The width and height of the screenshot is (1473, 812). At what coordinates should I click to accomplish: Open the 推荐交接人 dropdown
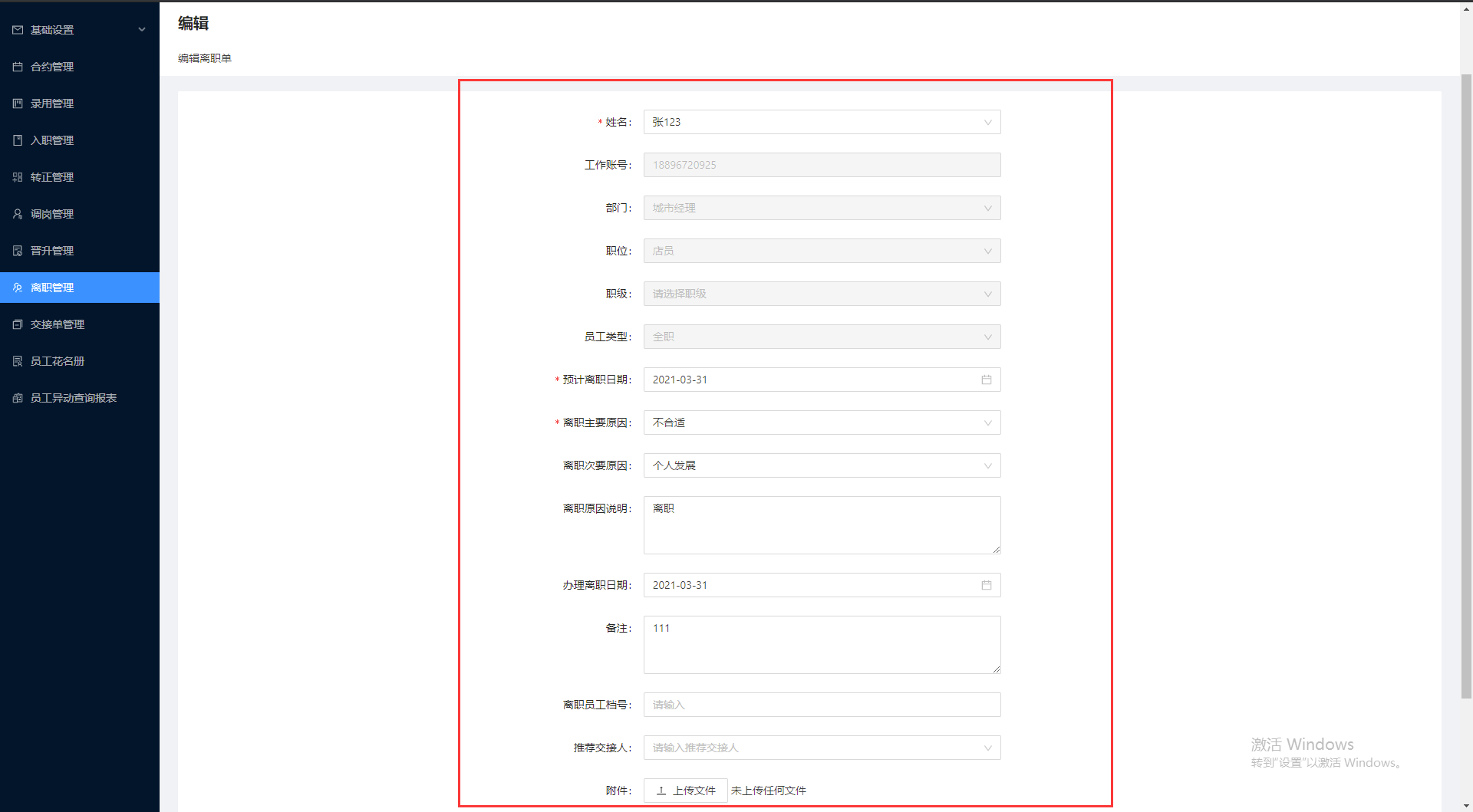click(822, 748)
